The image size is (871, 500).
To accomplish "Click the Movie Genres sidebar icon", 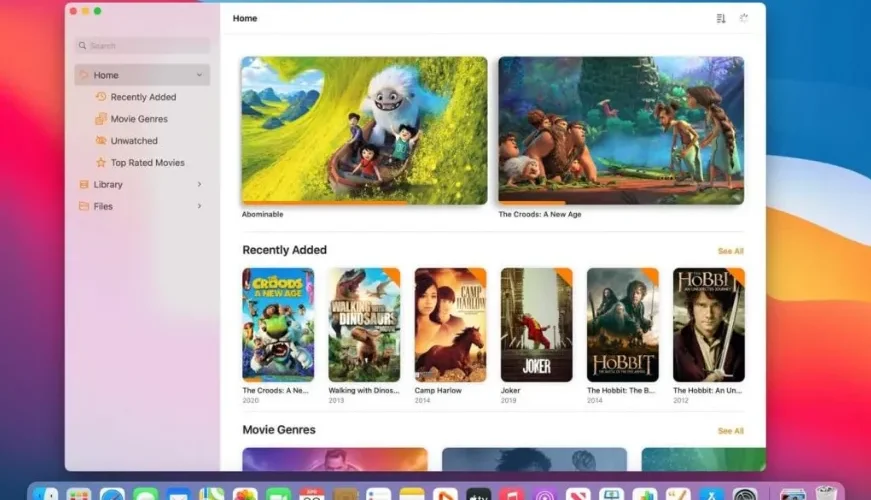I will [101, 118].
